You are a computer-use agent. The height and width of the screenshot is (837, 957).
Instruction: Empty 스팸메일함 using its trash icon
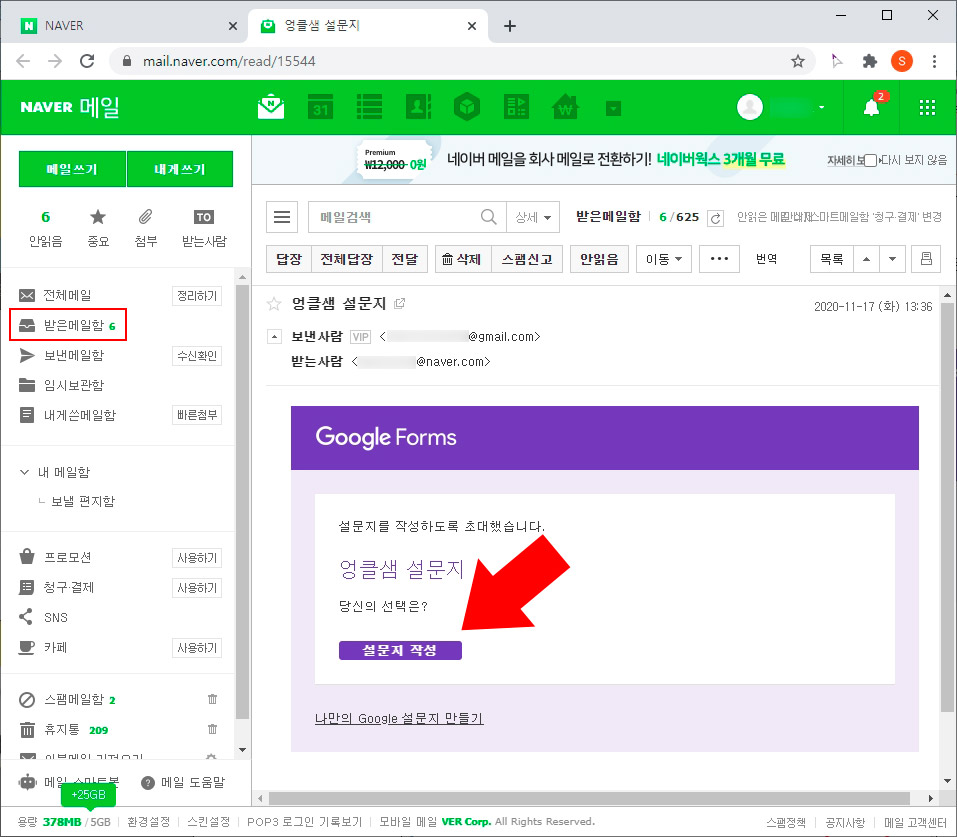pyautogui.click(x=212, y=699)
